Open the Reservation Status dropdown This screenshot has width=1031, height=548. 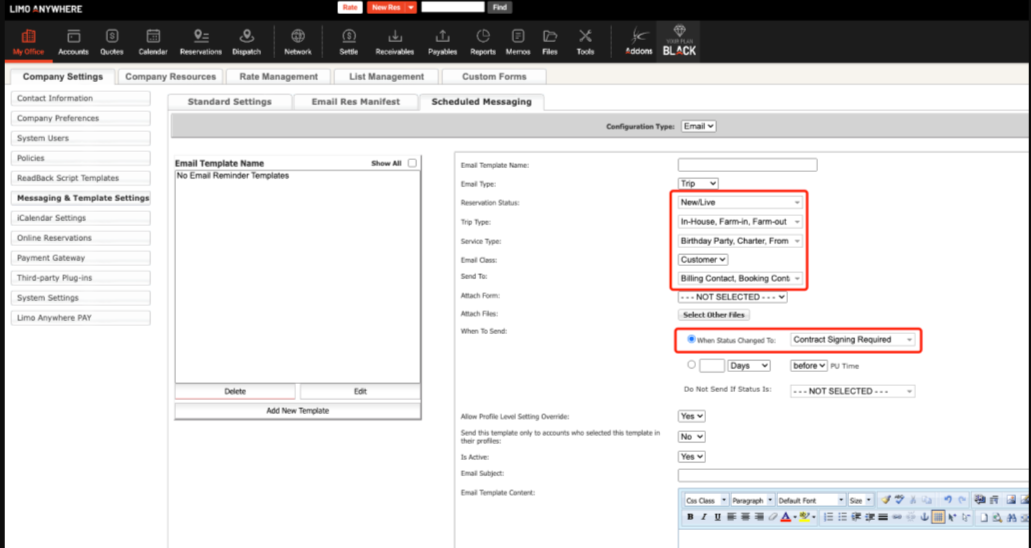point(740,203)
